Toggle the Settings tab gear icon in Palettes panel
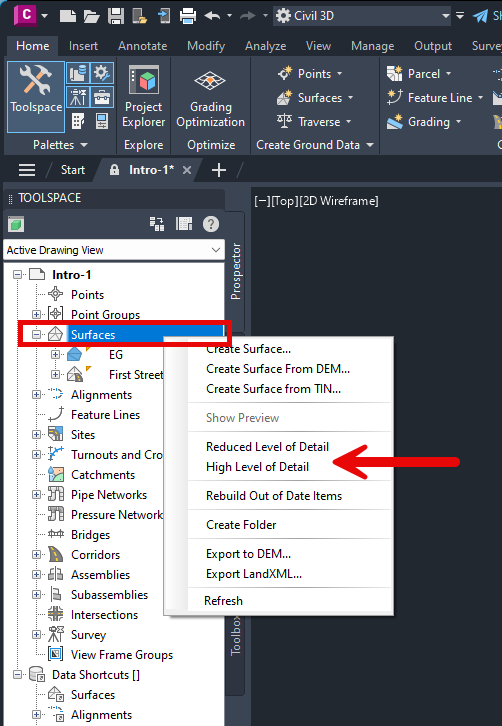The height and width of the screenshot is (726, 502). click(101, 73)
